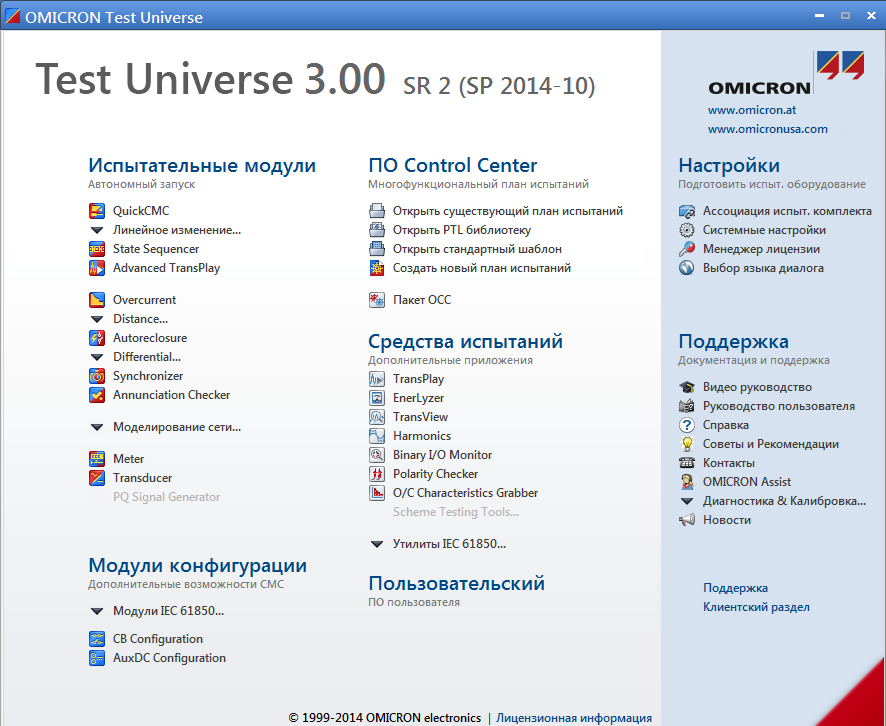Open the Клиентский раздел link

756,607
